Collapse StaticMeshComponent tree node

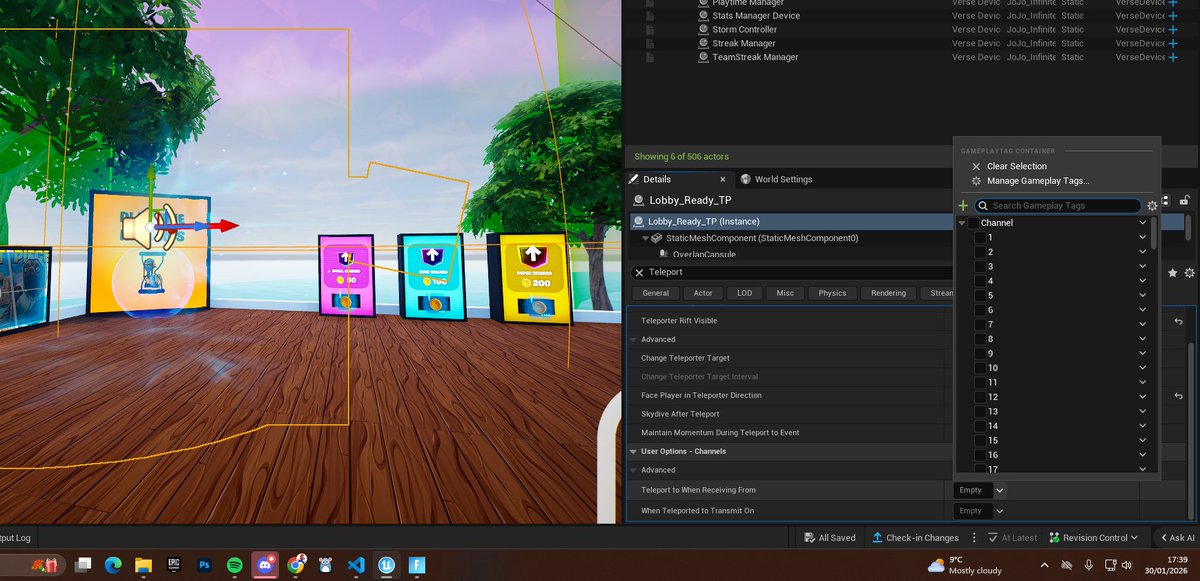(x=645, y=239)
